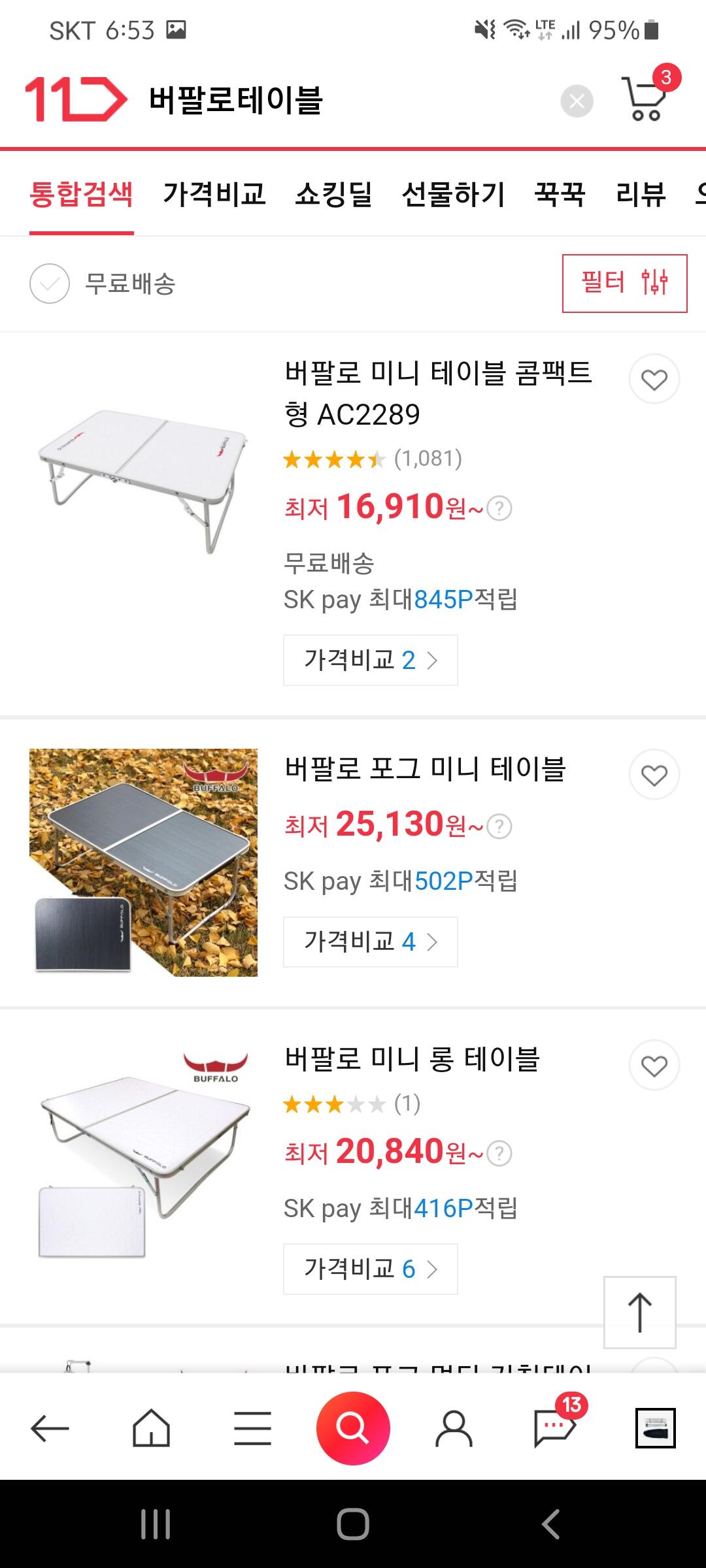The image size is (706, 1568).
Task: Like 버팔로 미니 테이블 콤팩트형 item
Action: pos(654,380)
